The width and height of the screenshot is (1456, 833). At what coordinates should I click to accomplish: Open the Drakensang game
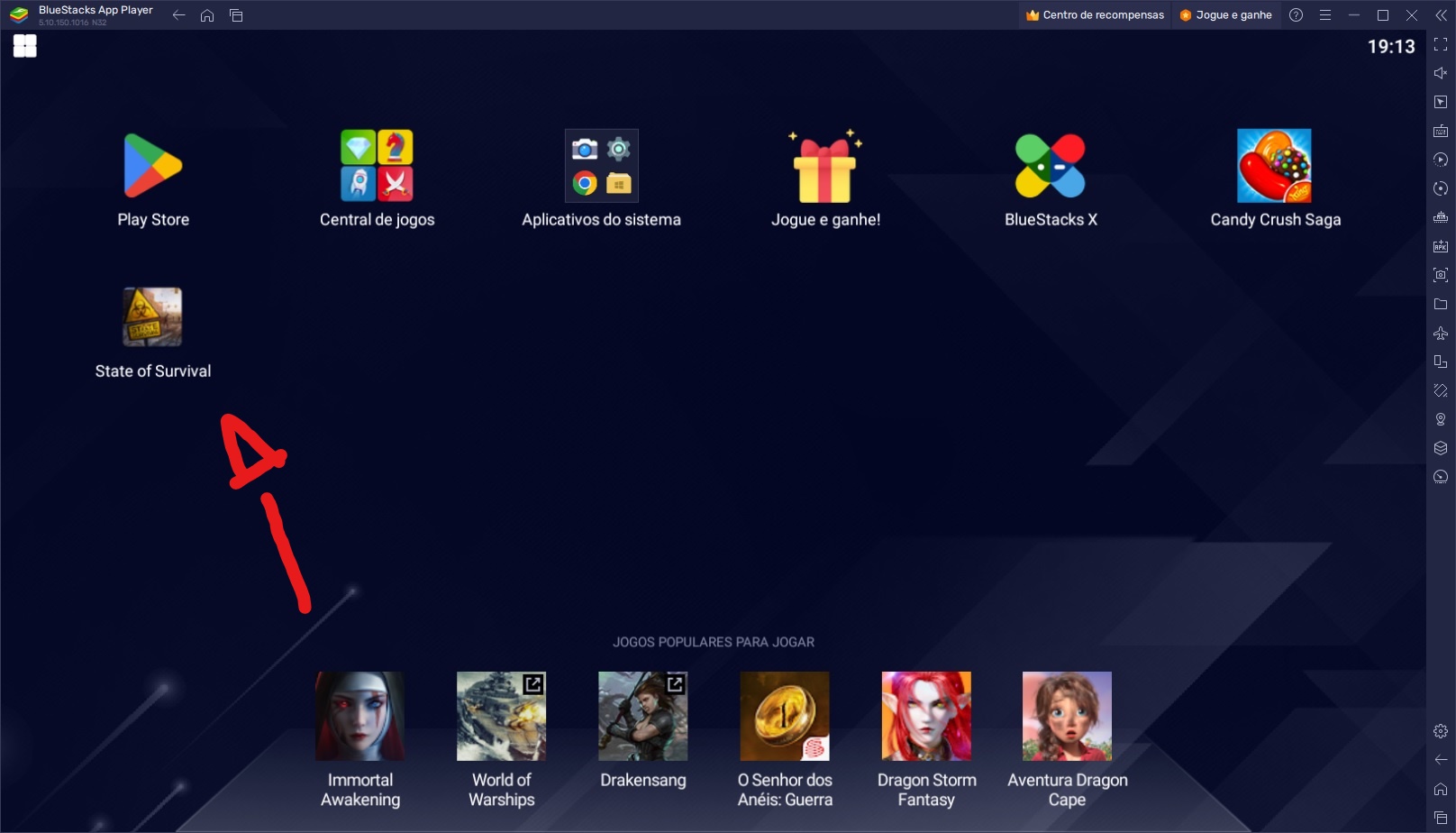tap(642, 716)
